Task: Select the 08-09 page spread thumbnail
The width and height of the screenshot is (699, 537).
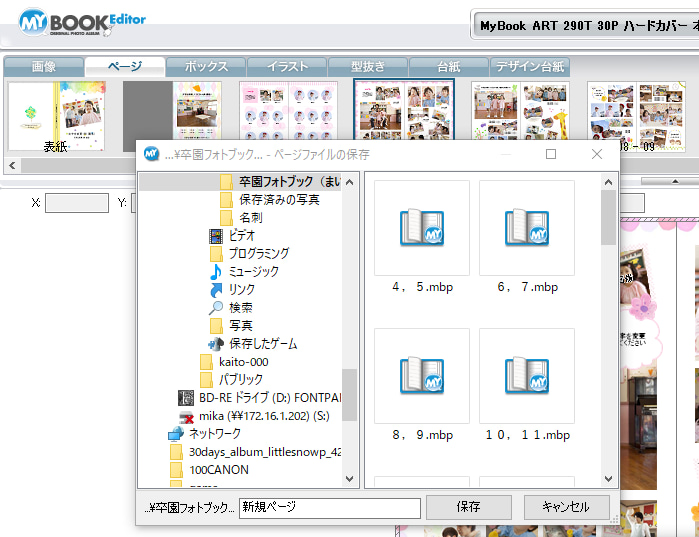Action: point(636,116)
